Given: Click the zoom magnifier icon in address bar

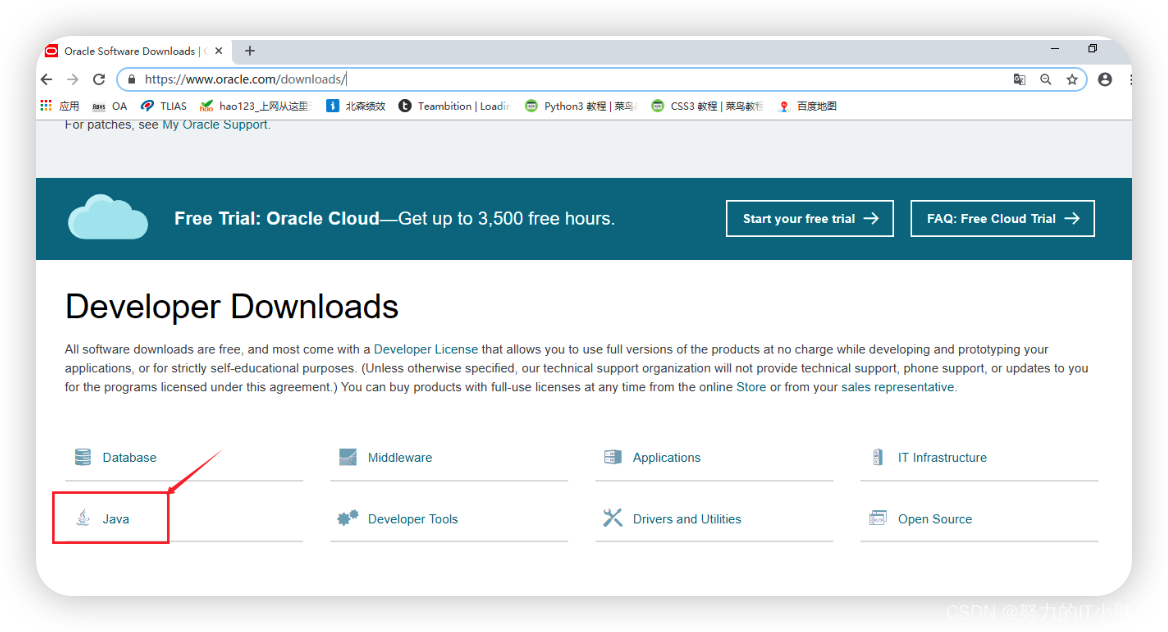Looking at the screenshot, I should coord(1044,78).
